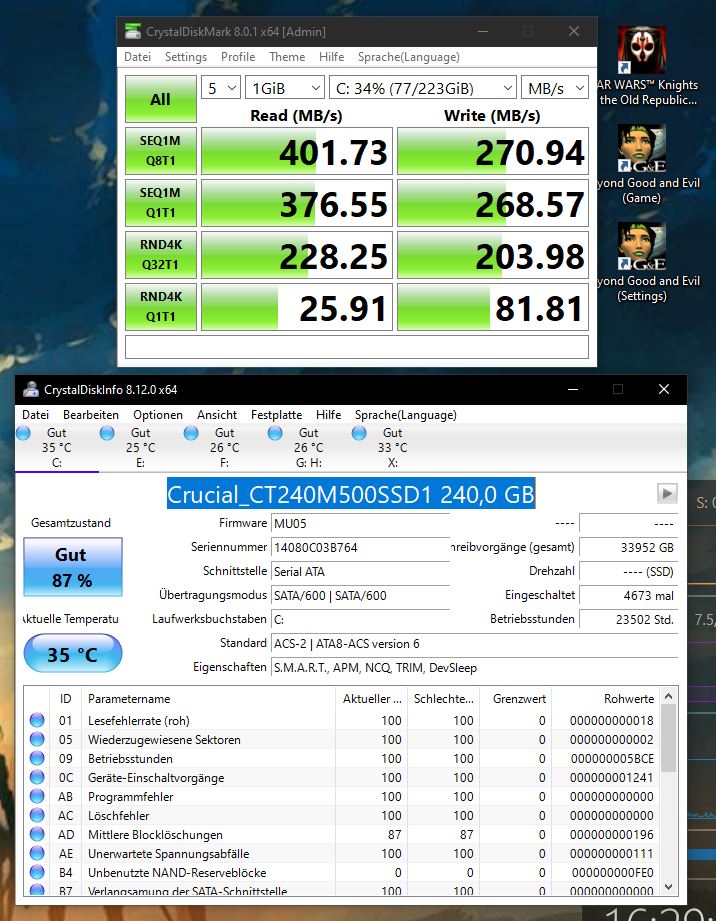This screenshot has height=921, width=716.
Task: Click the status orb of drive F: in the disk bar
Action: click(x=191, y=433)
